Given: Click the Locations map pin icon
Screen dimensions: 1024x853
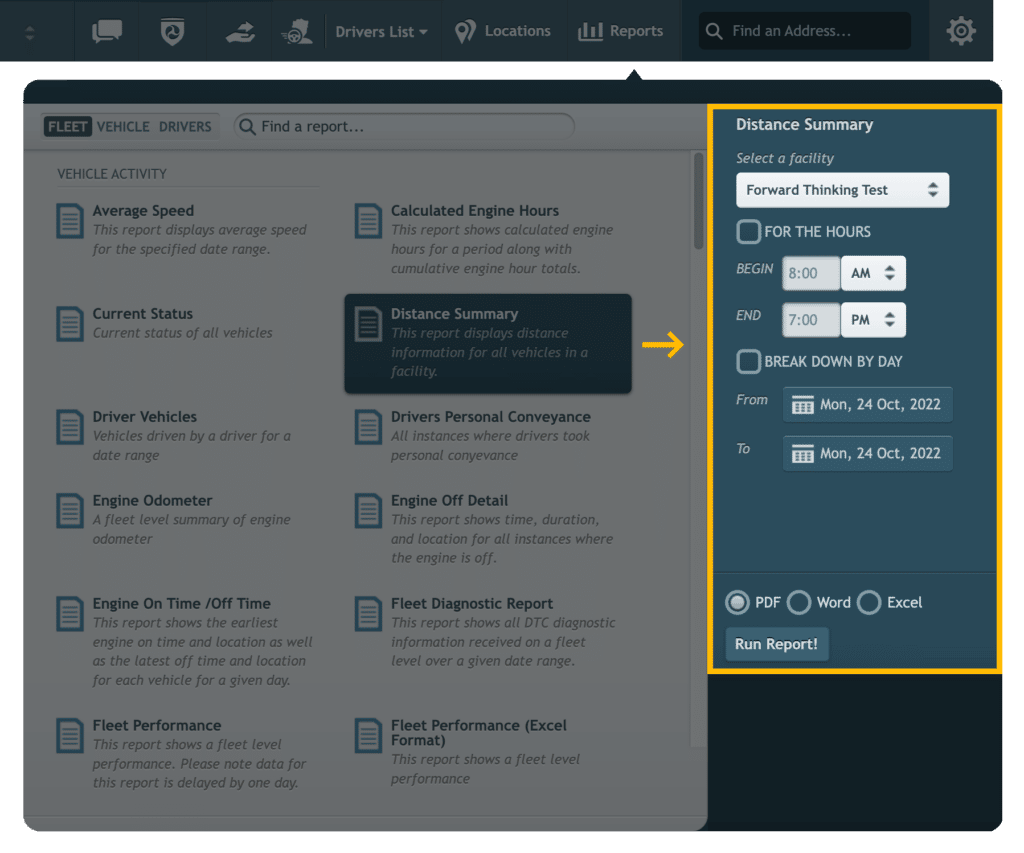Looking at the screenshot, I should click(465, 31).
